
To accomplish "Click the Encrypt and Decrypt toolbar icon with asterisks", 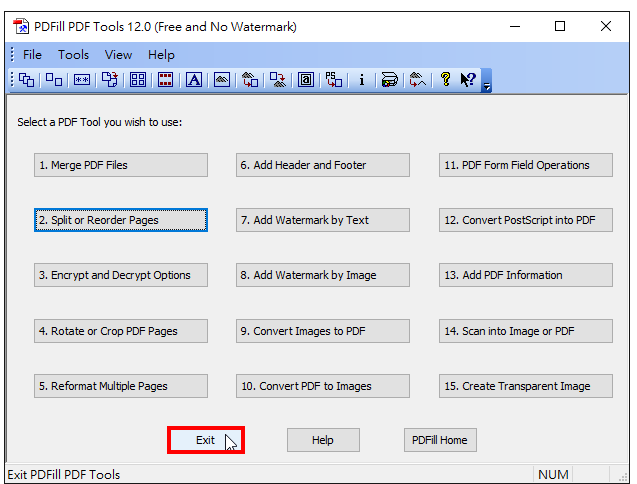I will point(82,80).
